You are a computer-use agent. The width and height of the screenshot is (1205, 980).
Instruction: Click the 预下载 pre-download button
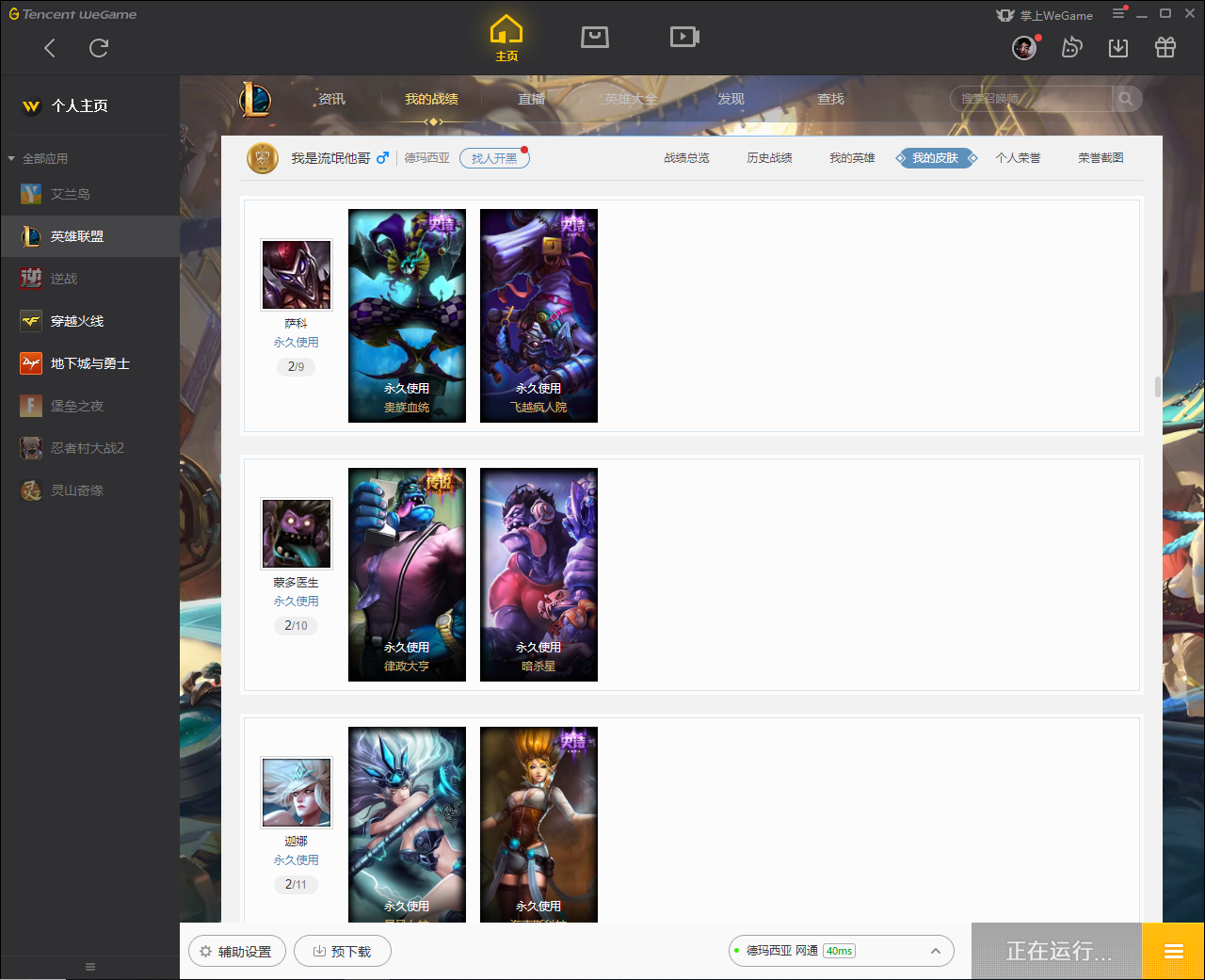(343, 952)
